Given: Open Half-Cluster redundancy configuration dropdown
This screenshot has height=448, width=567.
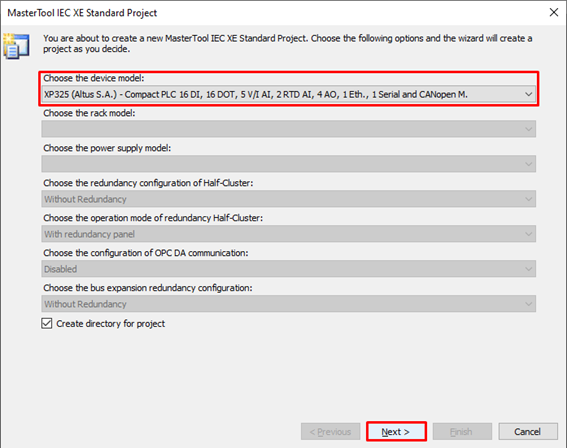Looking at the screenshot, I should [289, 199].
